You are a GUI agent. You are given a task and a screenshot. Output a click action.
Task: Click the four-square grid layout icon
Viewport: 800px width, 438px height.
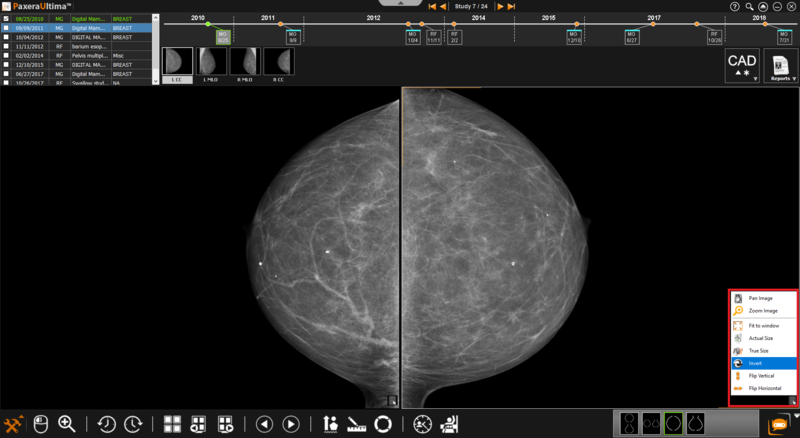172,424
